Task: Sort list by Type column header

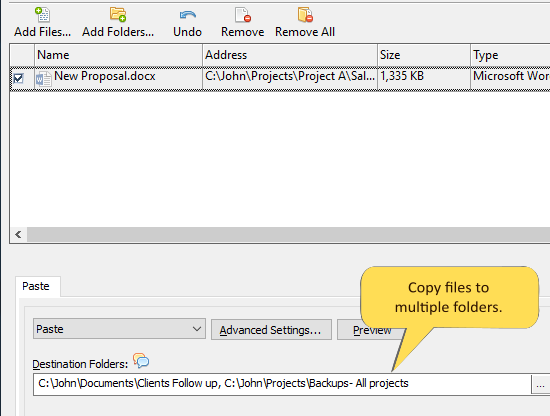Action: [510, 55]
